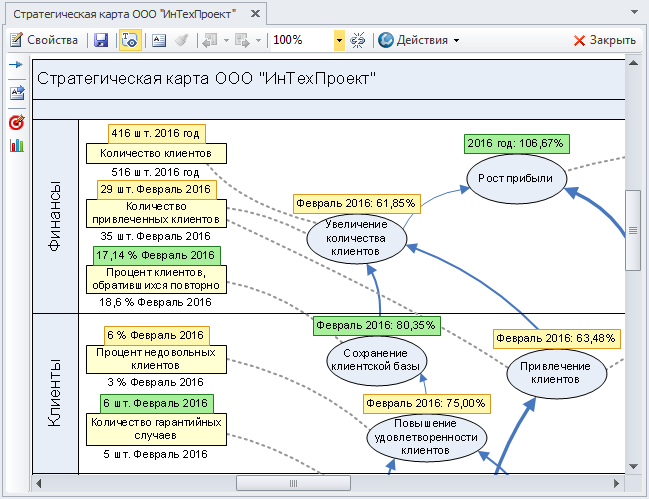Open Свойства properties editor
Viewport: 649px width, 499px height.
(x=44, y=40)
